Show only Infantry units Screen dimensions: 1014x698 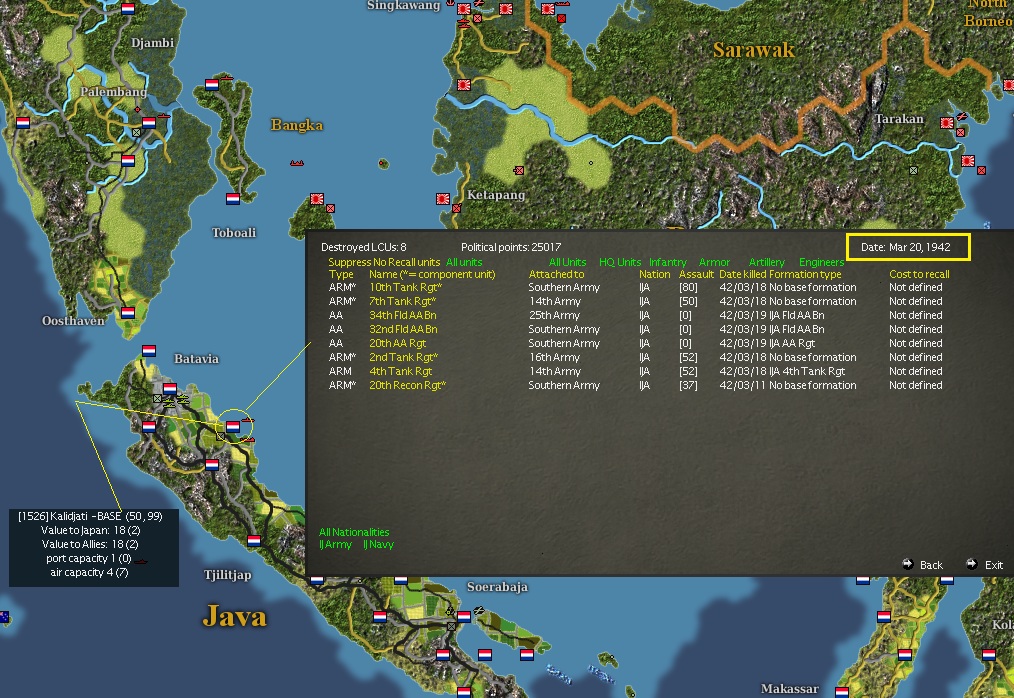[x=668, y=262]
